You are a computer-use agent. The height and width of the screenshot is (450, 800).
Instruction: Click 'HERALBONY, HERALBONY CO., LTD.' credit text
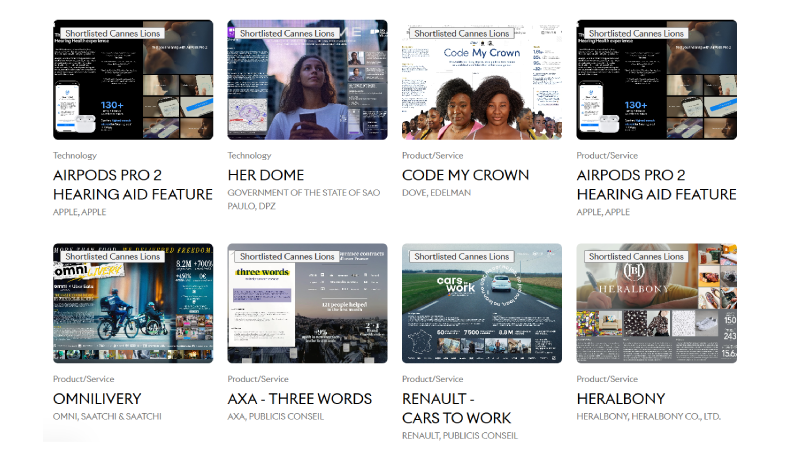pyautogui.click(x=648, y=416)
